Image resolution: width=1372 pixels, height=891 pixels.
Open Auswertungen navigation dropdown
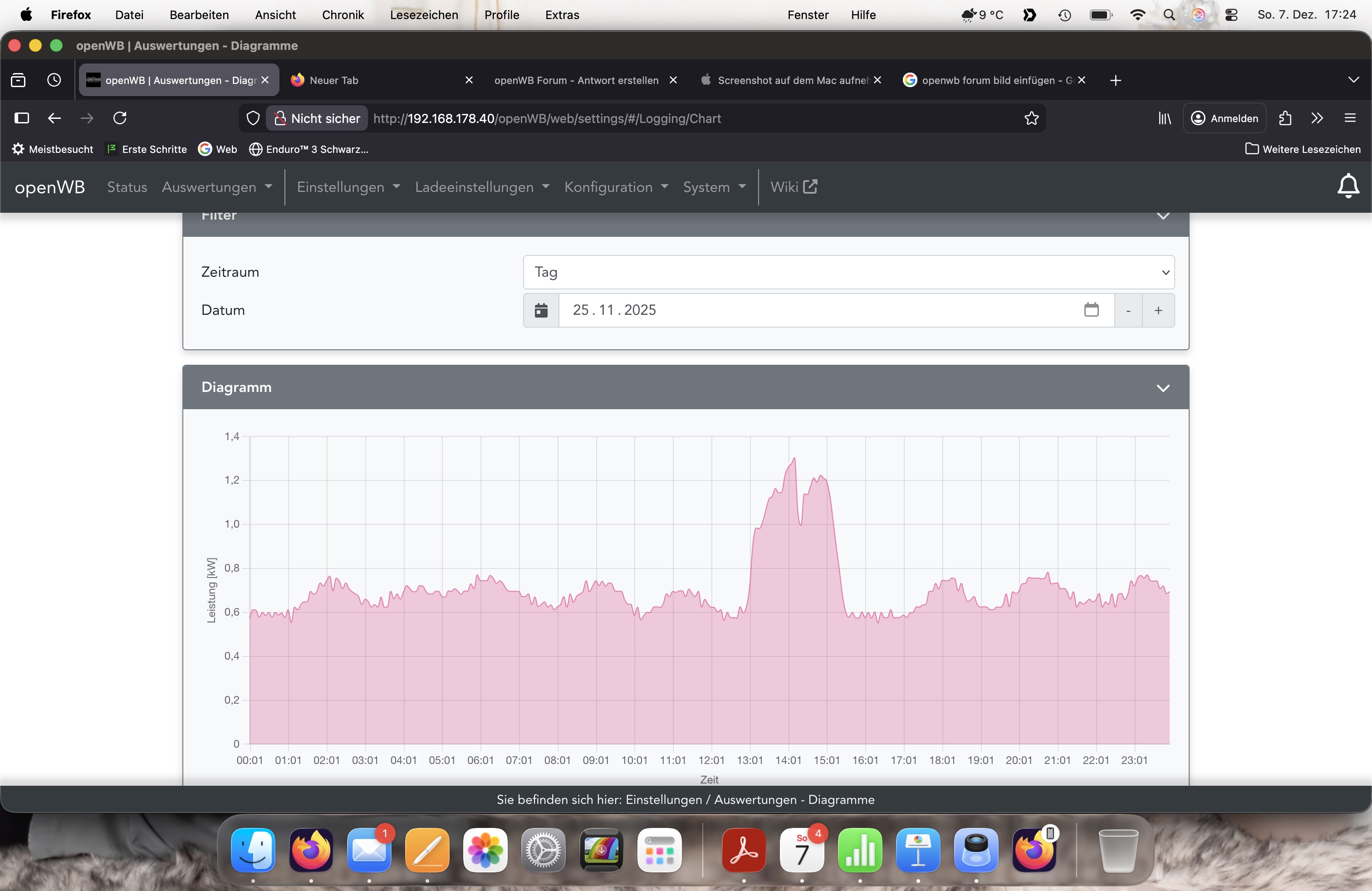pos(217,187)
